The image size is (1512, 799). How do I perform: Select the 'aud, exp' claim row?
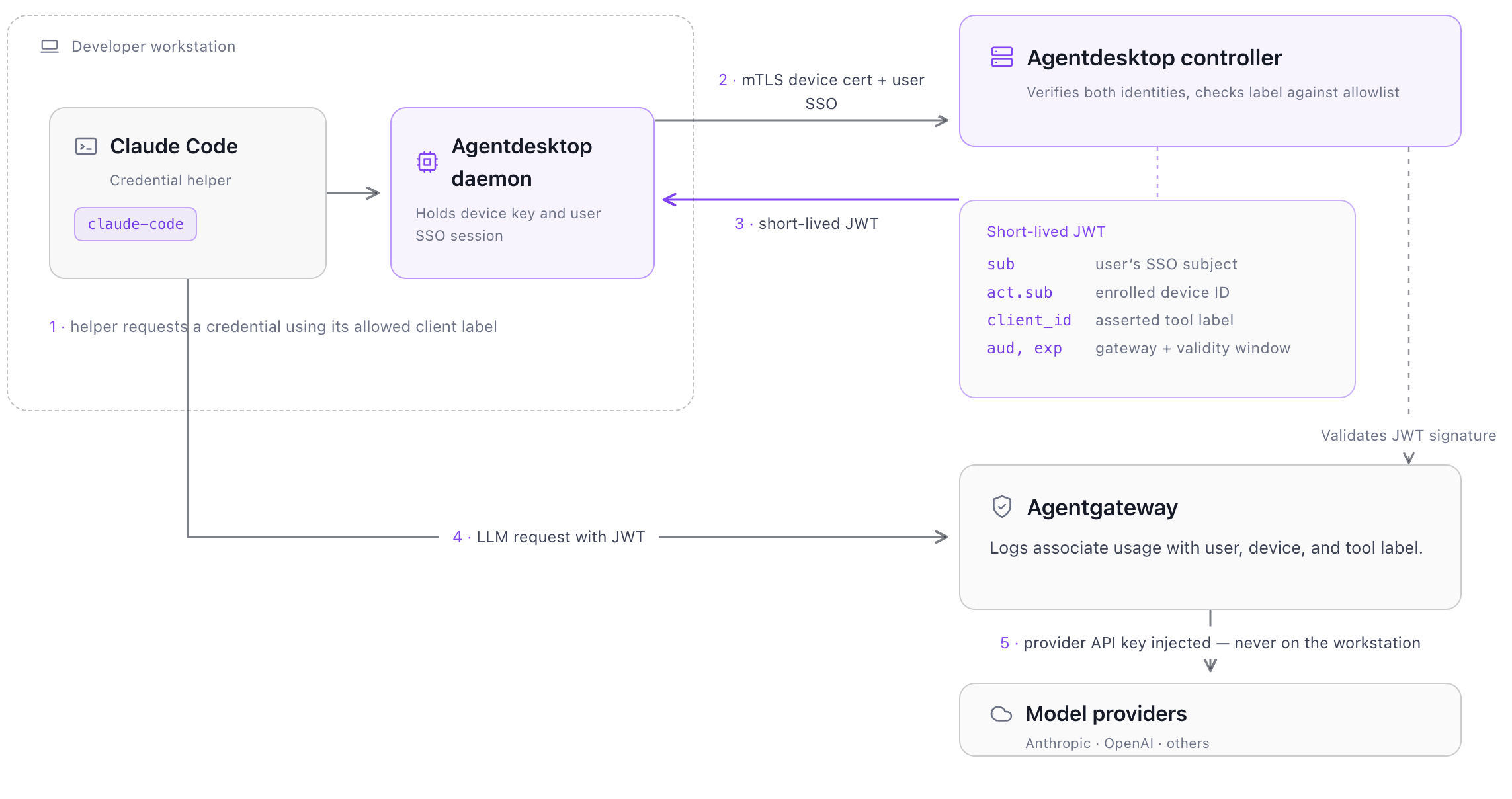pyautogui.click(x=1139, y=348)
